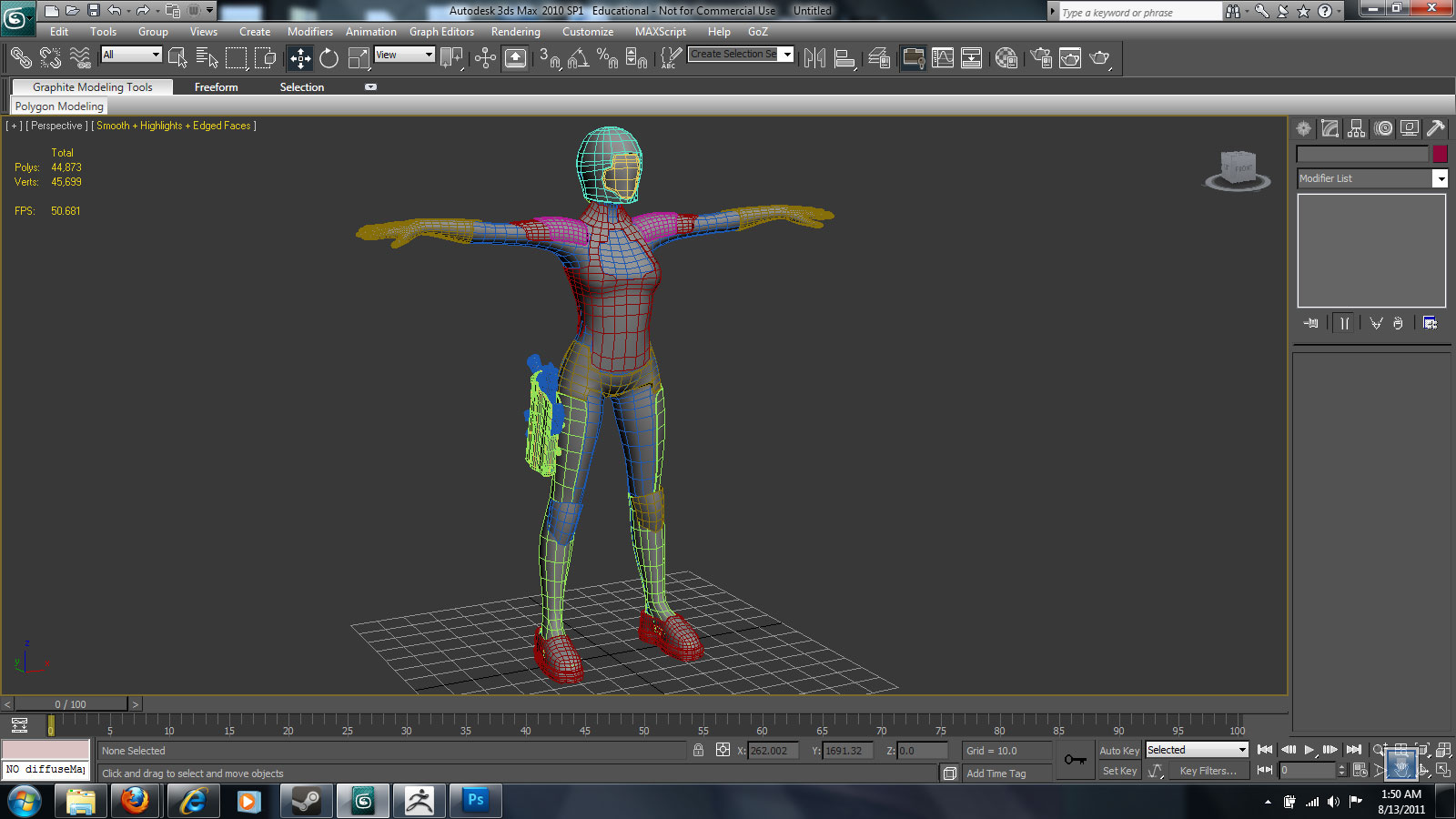Open the Rendering menu
This screenshot has width=1456, height=819.
click(x=516, y=32)
